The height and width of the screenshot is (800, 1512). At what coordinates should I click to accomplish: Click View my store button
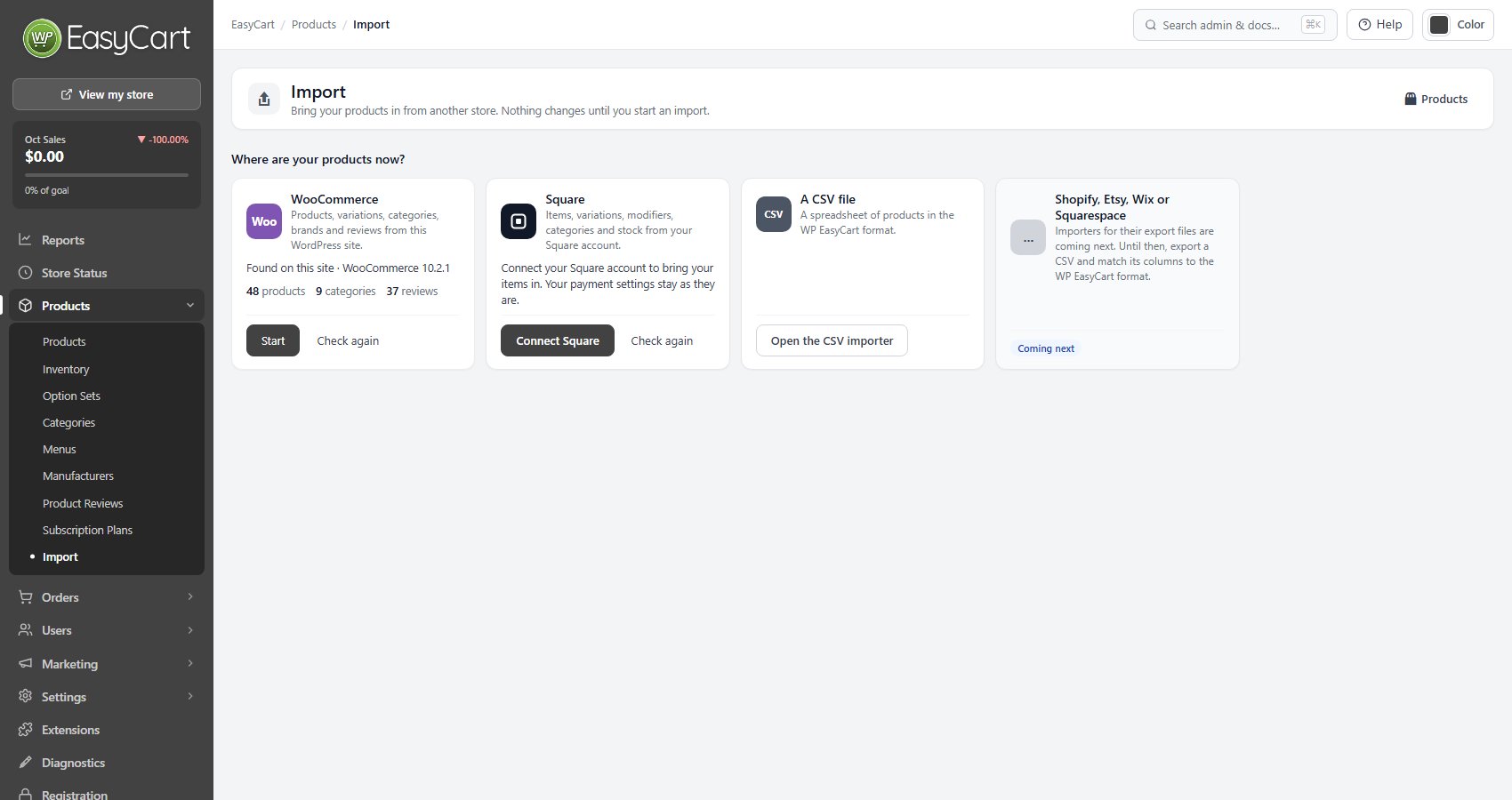[107, 94]
